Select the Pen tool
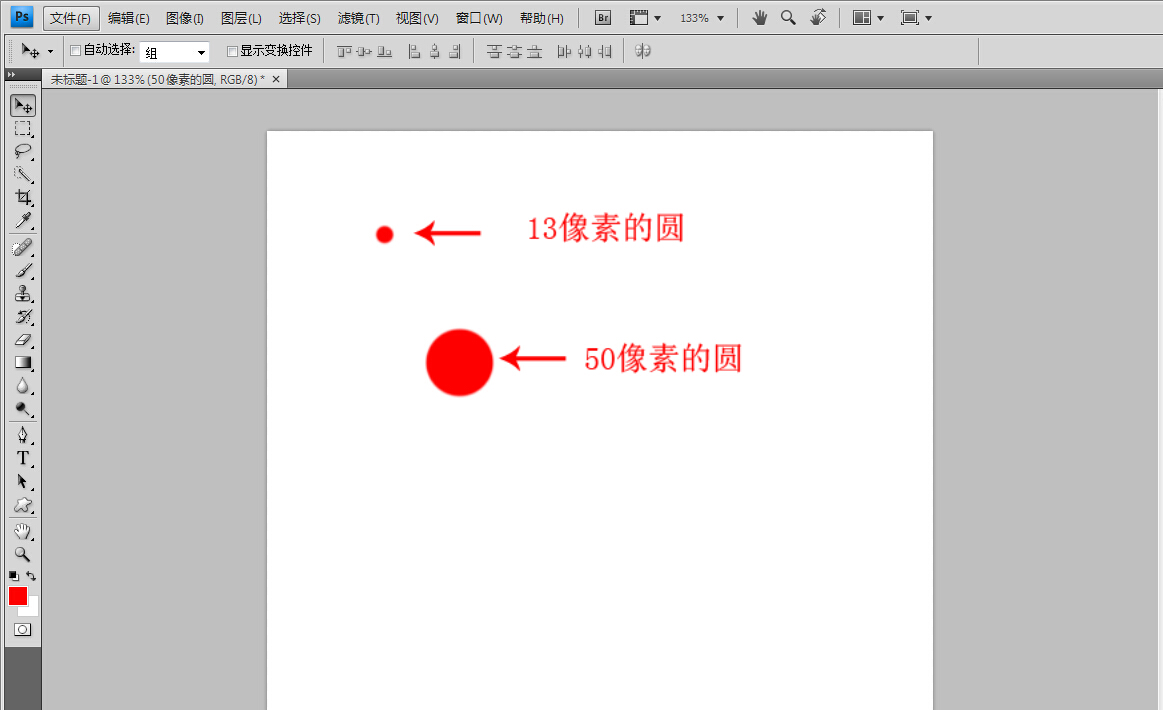The height and width of the screenshot is (710, 1163). (x=23, y=435)
